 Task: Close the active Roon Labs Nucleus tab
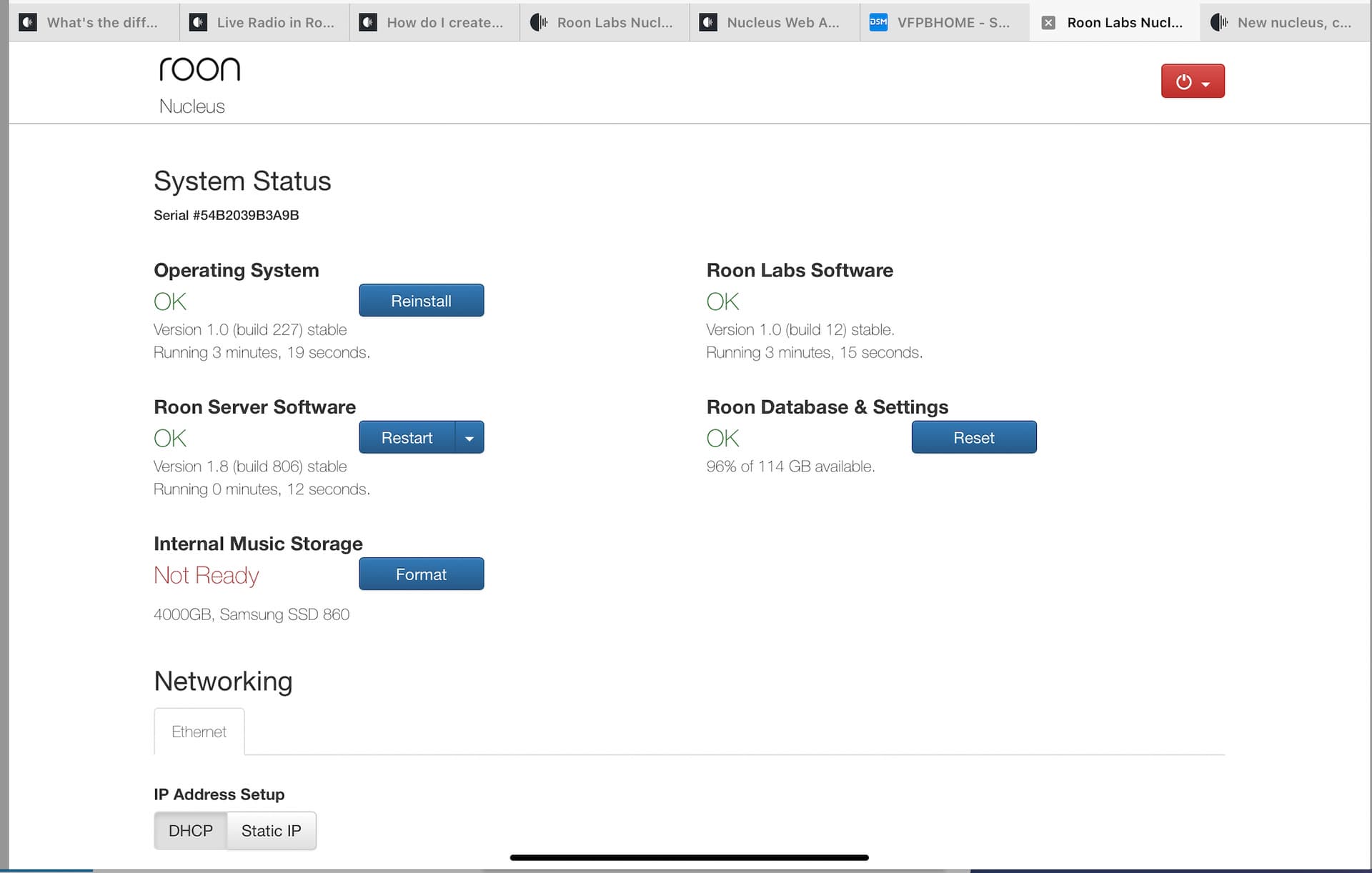(1048, 23)
